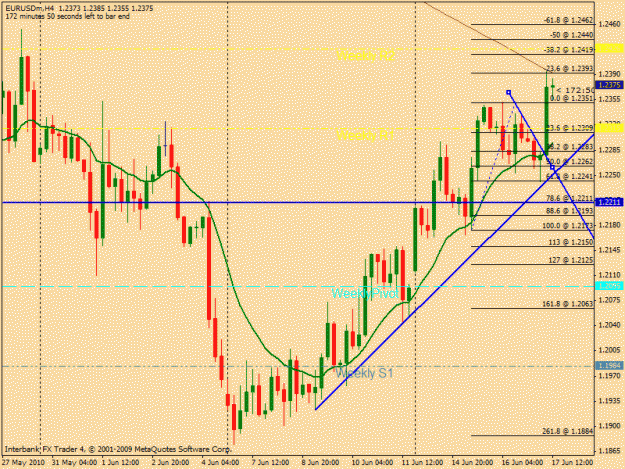Click the '10 Jun 04:00' time axis label

pyautogui.click(x=372, y=463)
